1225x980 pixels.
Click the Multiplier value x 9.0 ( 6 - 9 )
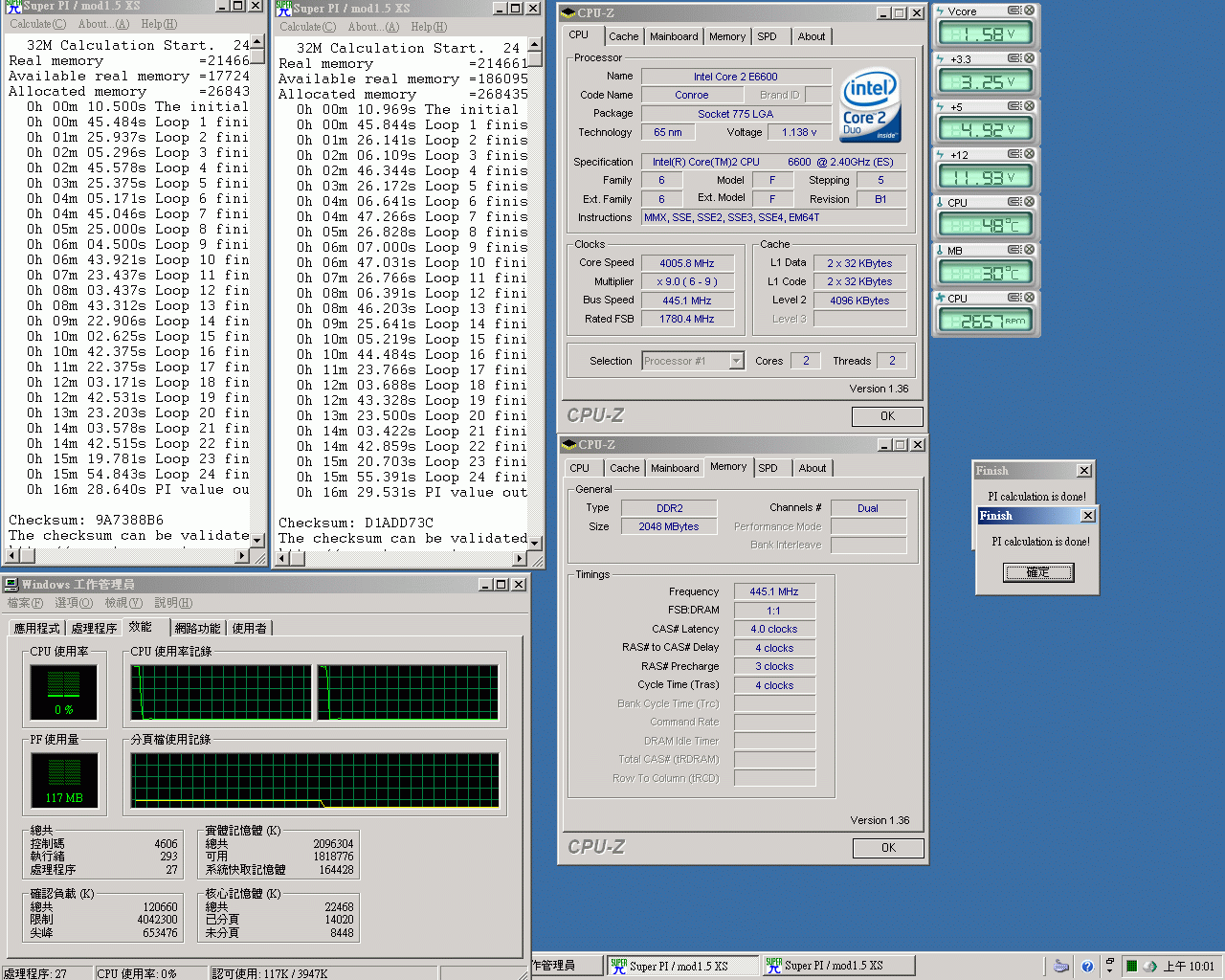(x=686, y=281)
